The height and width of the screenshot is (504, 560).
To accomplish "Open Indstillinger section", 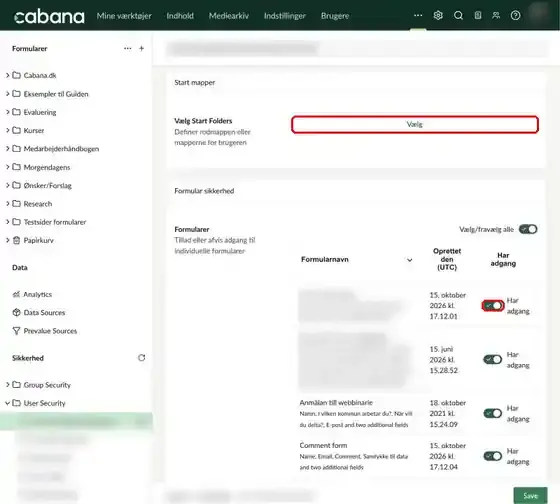I will 285,16.
